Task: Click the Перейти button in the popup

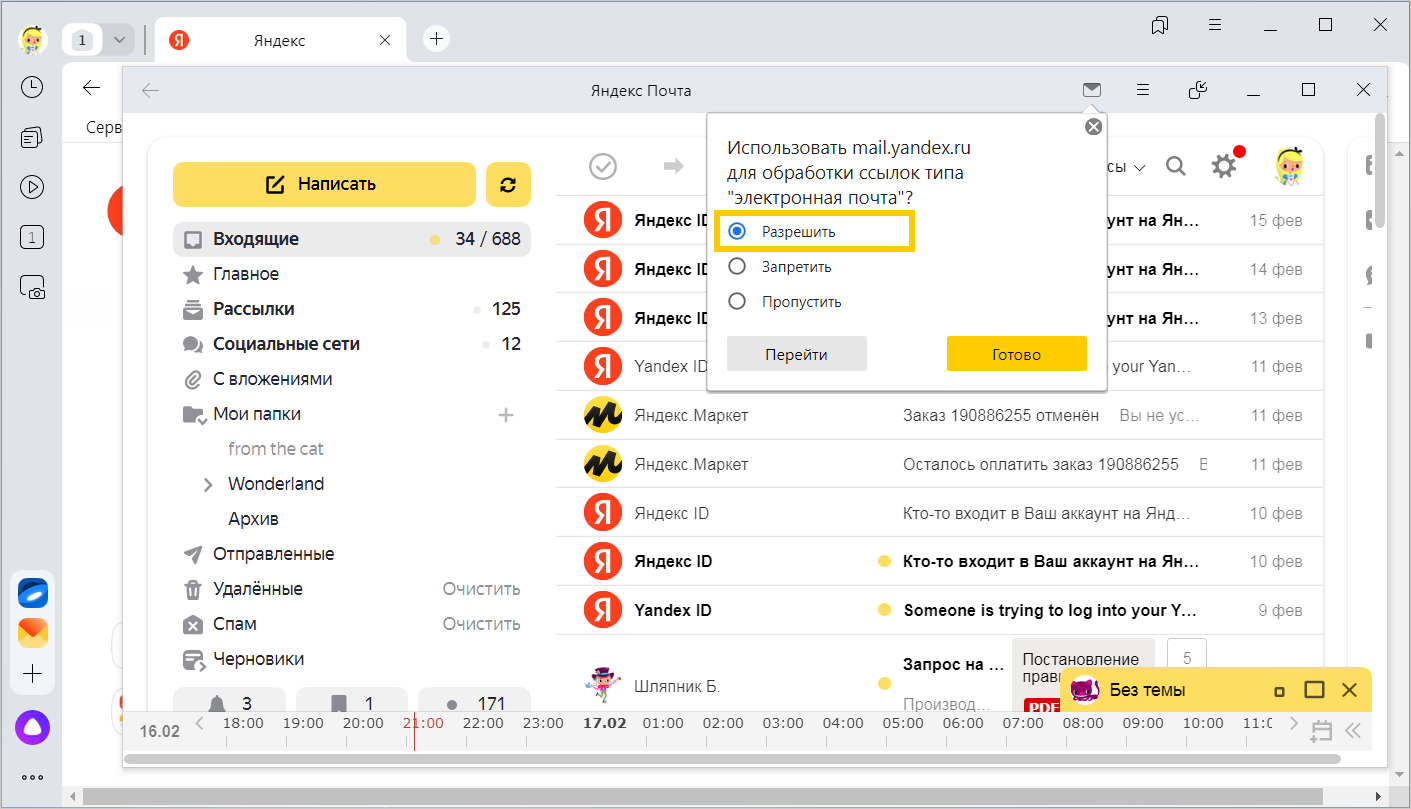Action: coord(797,354)
